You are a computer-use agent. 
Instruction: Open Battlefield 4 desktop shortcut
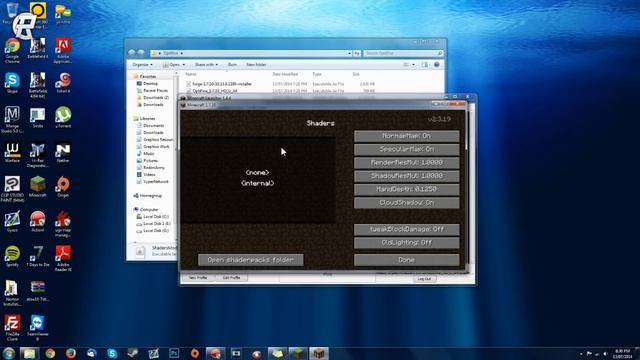(x=38, y=49)
